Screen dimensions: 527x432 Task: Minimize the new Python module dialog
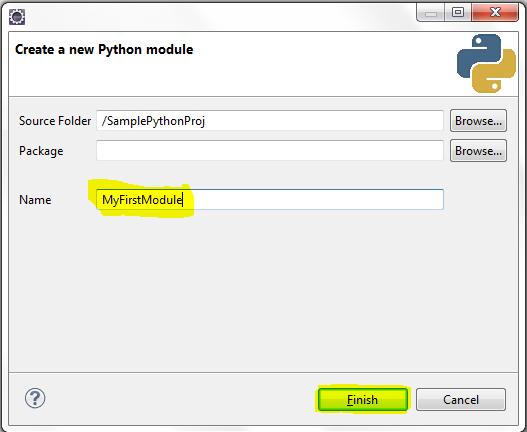coord(431,13)
